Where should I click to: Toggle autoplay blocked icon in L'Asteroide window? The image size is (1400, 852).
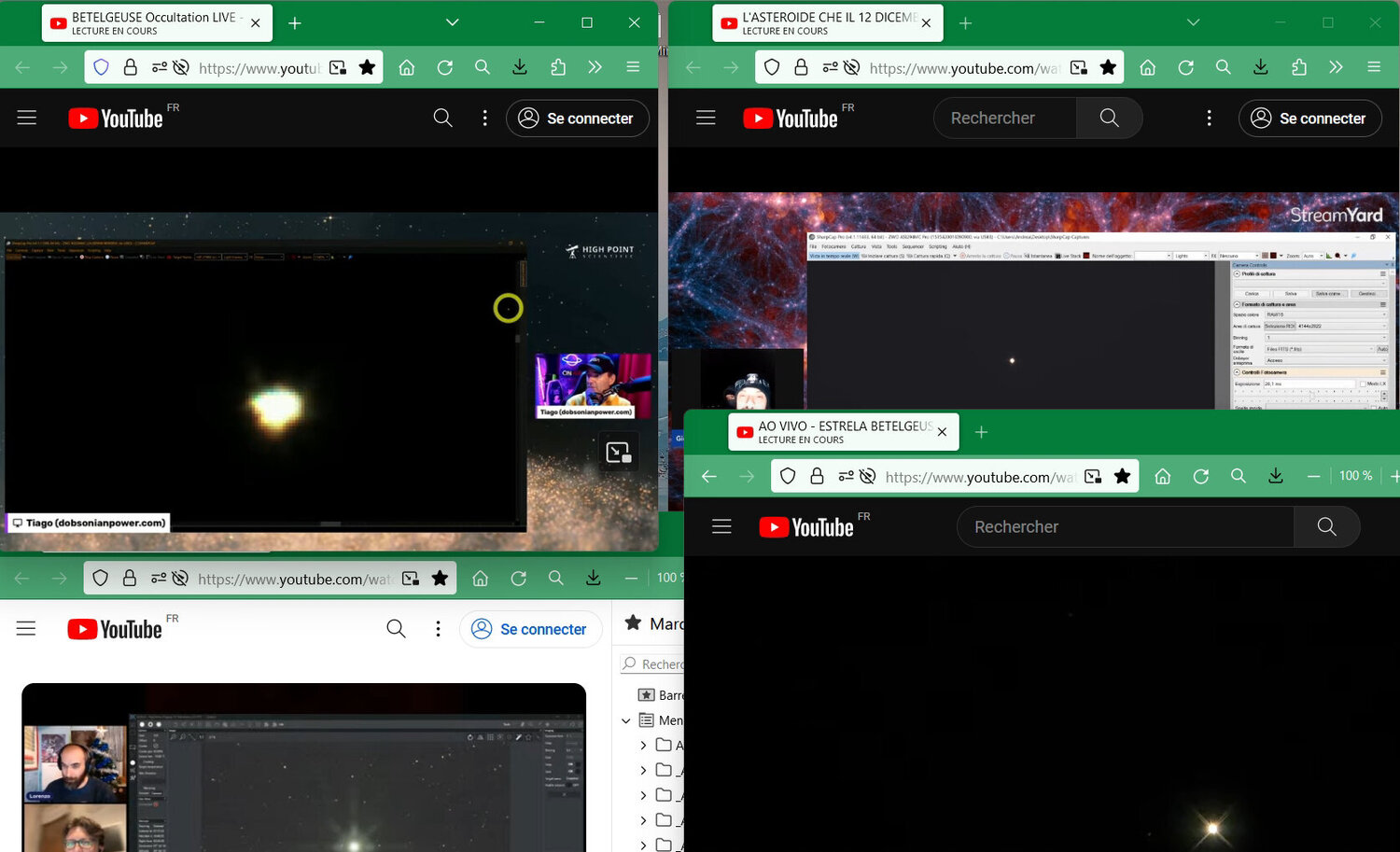click(851, 67)
